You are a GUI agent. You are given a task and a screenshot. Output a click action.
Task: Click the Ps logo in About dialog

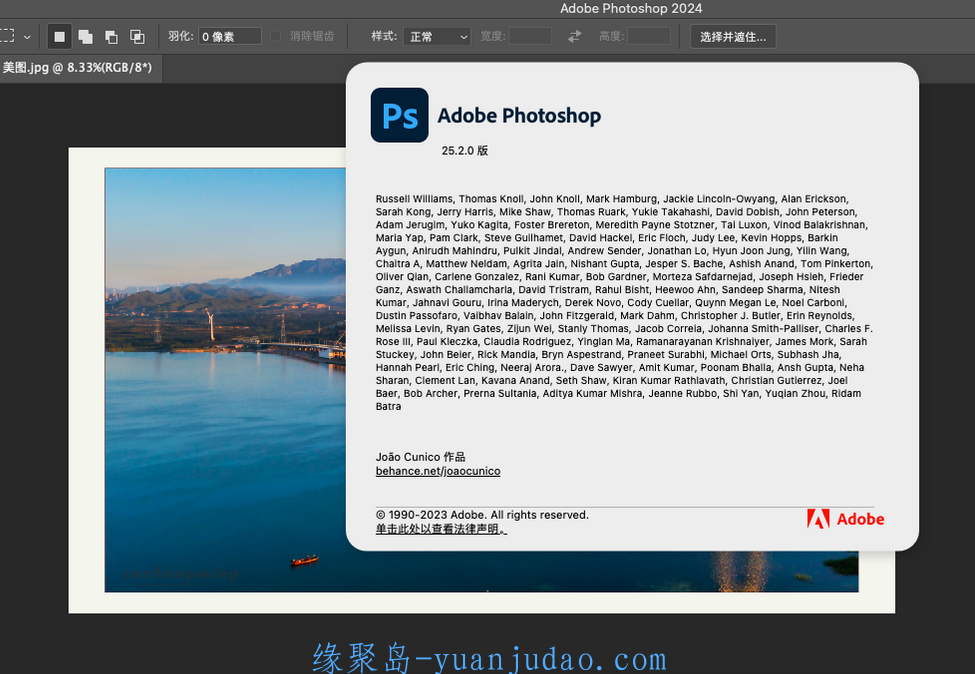coord(399,115)
